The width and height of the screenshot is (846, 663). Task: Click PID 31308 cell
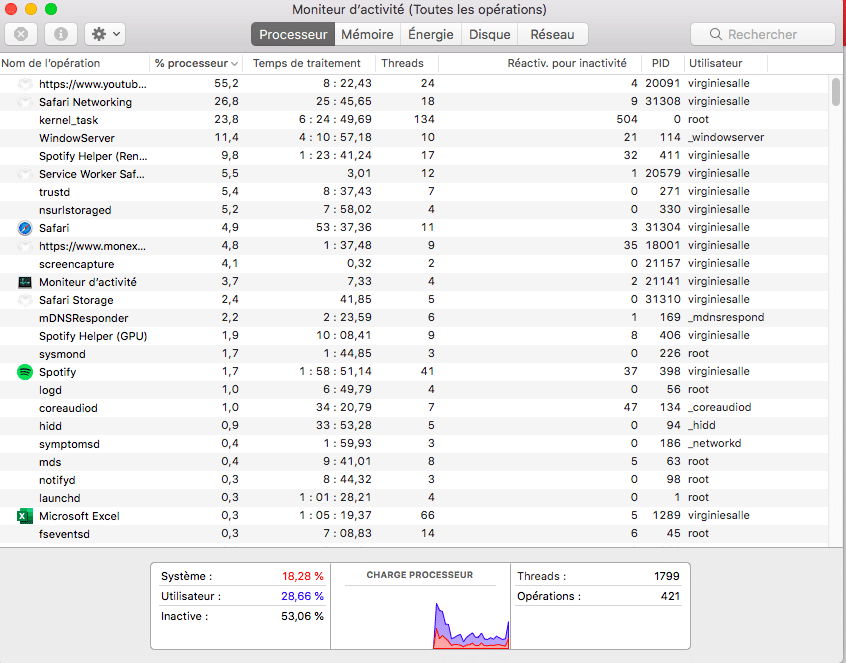[663, 101]
